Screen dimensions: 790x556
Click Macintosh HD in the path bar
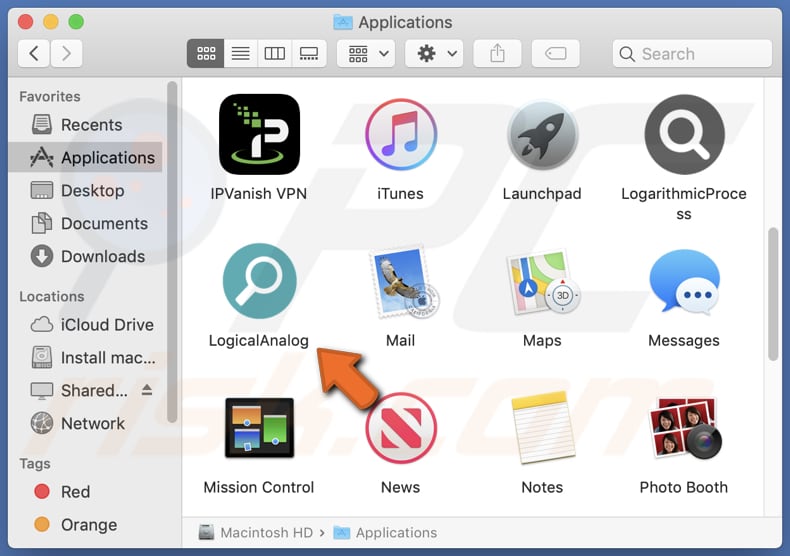point(256,532)
